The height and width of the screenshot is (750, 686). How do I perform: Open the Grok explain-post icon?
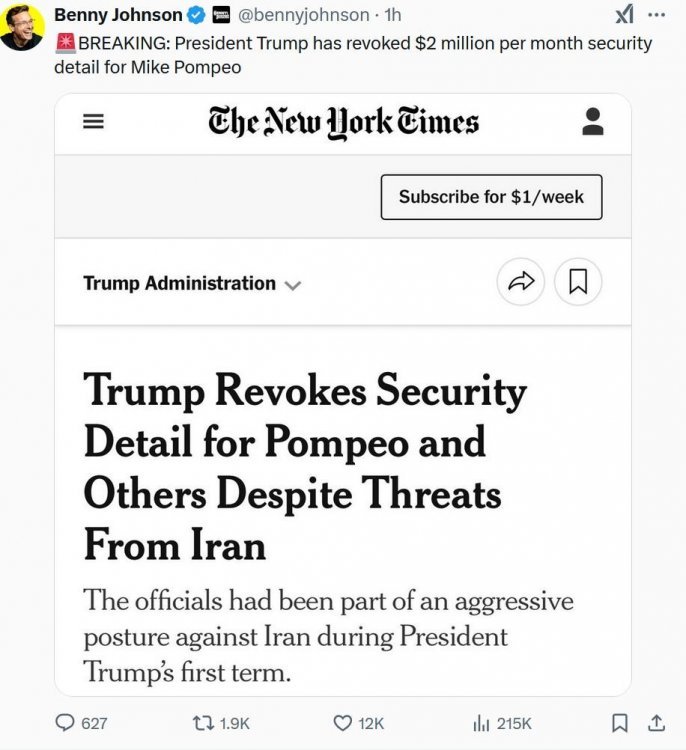point(623,14)
